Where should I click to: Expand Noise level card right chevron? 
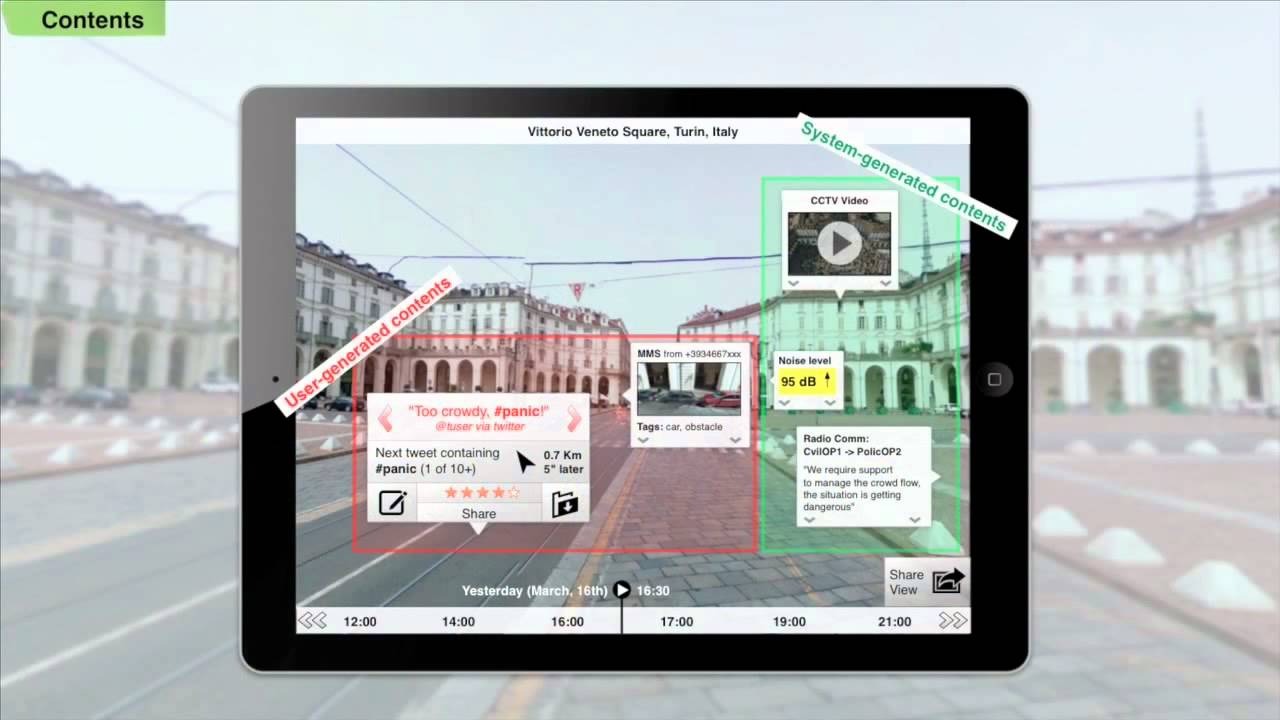(x=829, y=402)
